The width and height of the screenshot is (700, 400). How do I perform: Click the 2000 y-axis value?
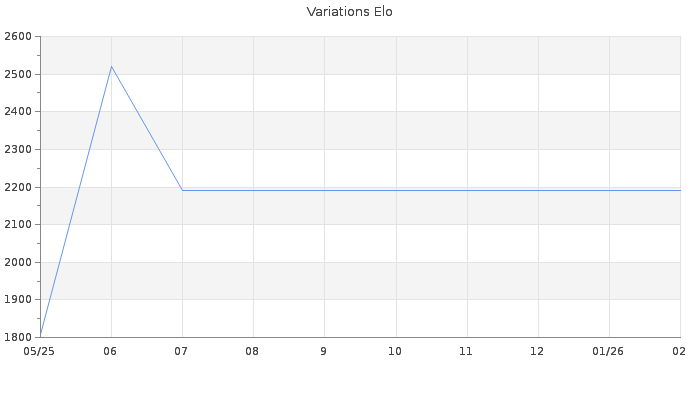[18, 262]
